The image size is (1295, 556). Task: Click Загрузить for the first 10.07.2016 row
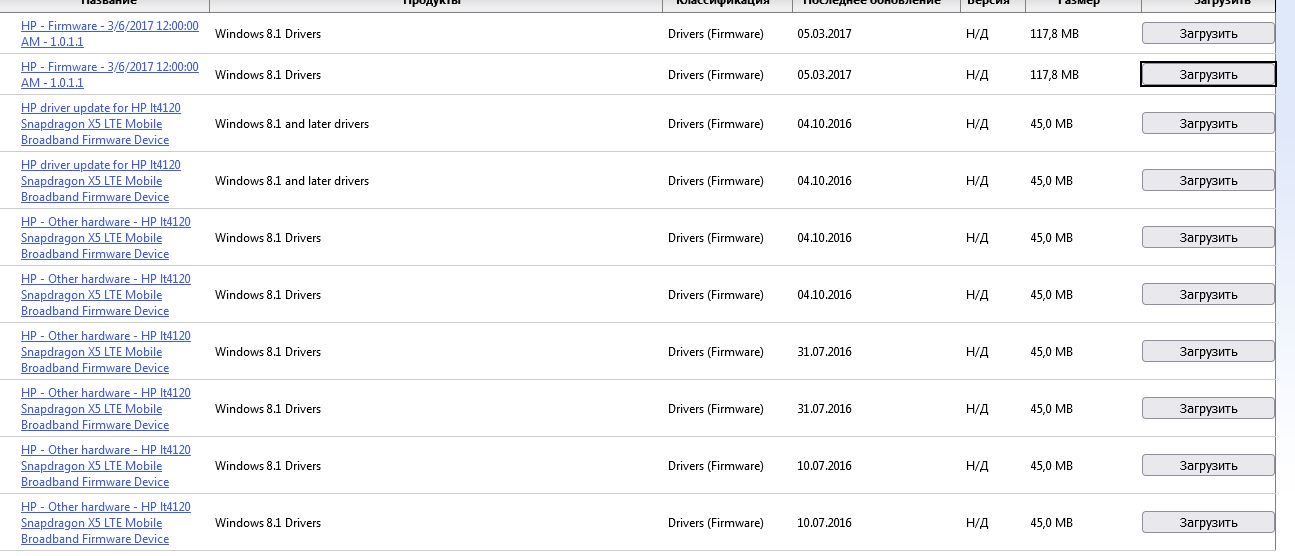pos(1208,466)
